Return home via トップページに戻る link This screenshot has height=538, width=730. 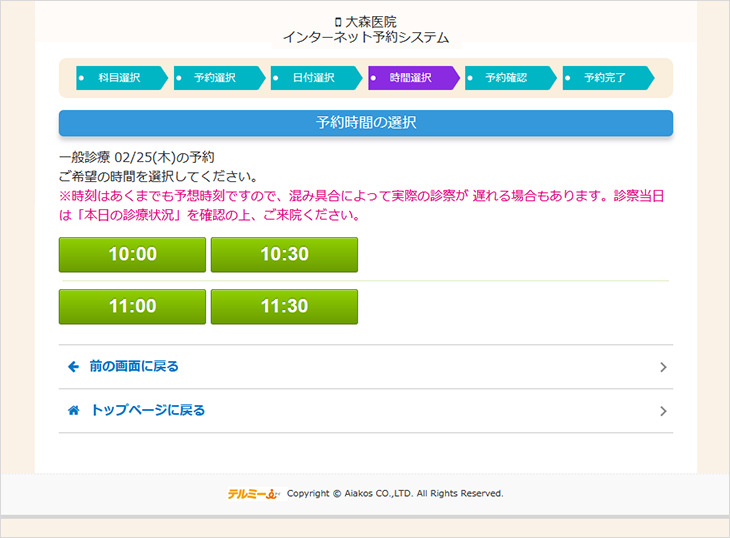(x=366, y=410)
